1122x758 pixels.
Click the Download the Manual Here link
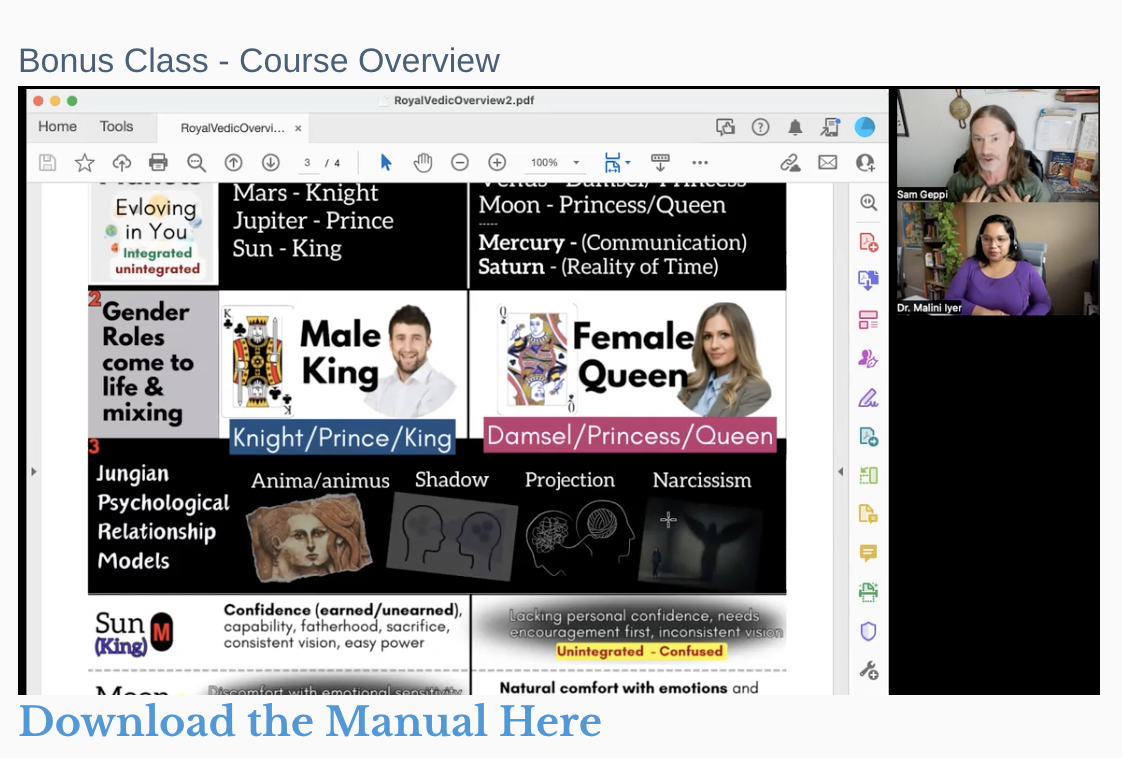[x=310, y=721]
